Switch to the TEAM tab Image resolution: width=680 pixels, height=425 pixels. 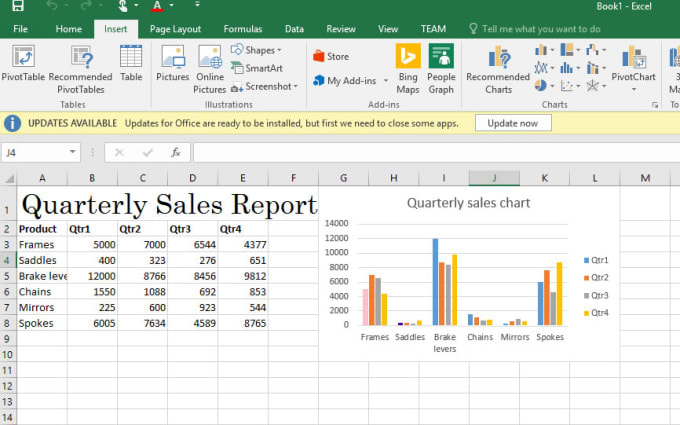433,29
